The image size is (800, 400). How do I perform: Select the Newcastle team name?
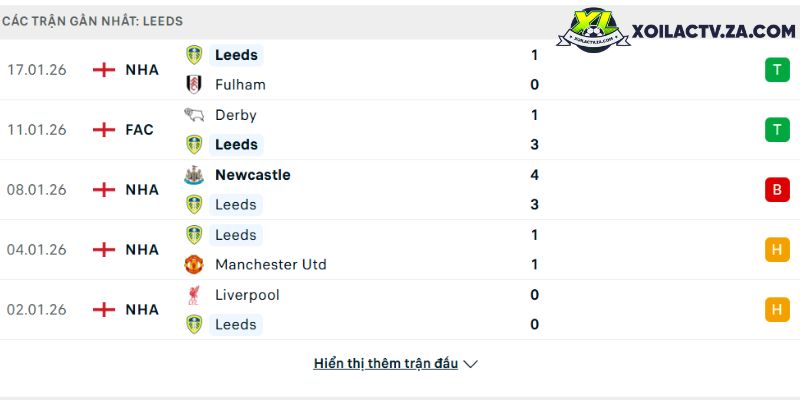click(253, 175)
